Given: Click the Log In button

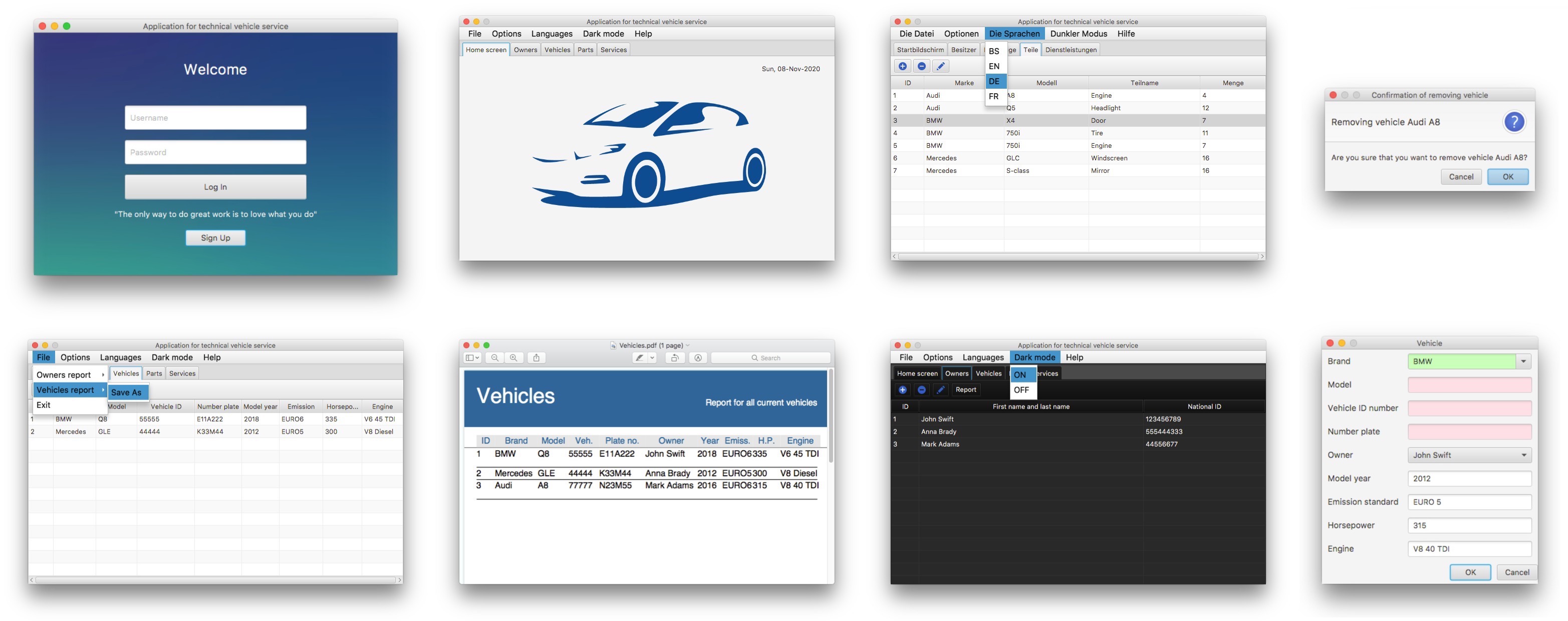Looking at the screenshot, I should [215, 187].
